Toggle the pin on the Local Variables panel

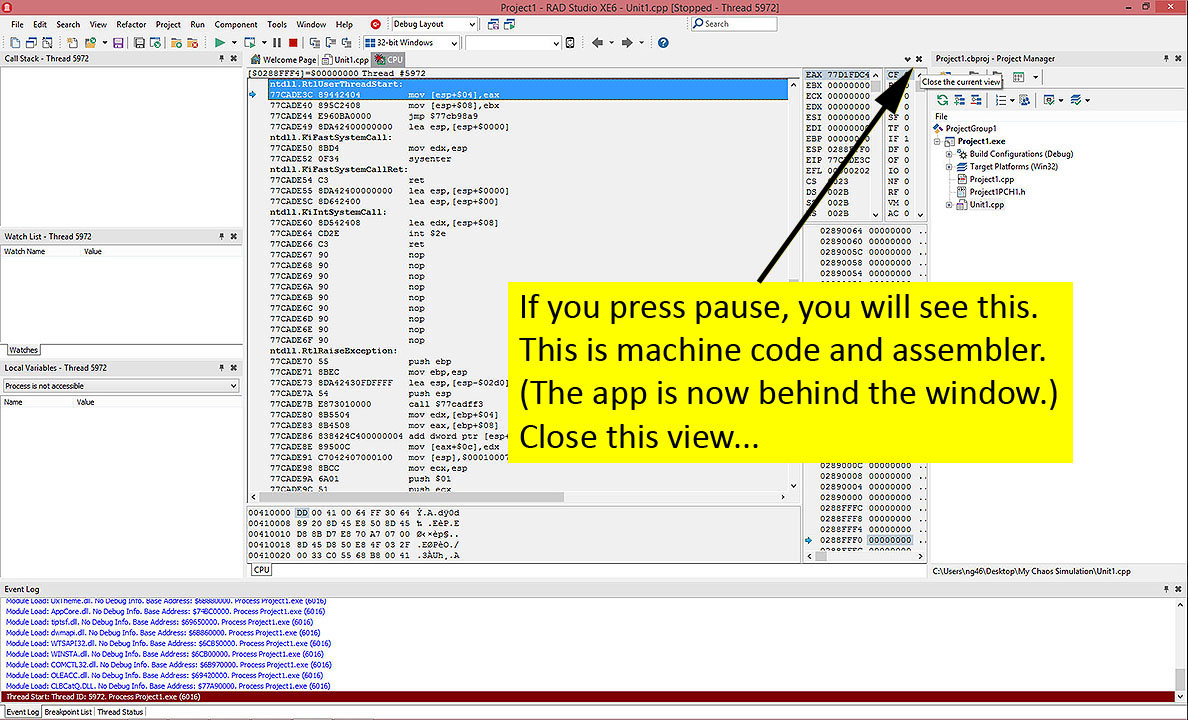pos(221,368)
